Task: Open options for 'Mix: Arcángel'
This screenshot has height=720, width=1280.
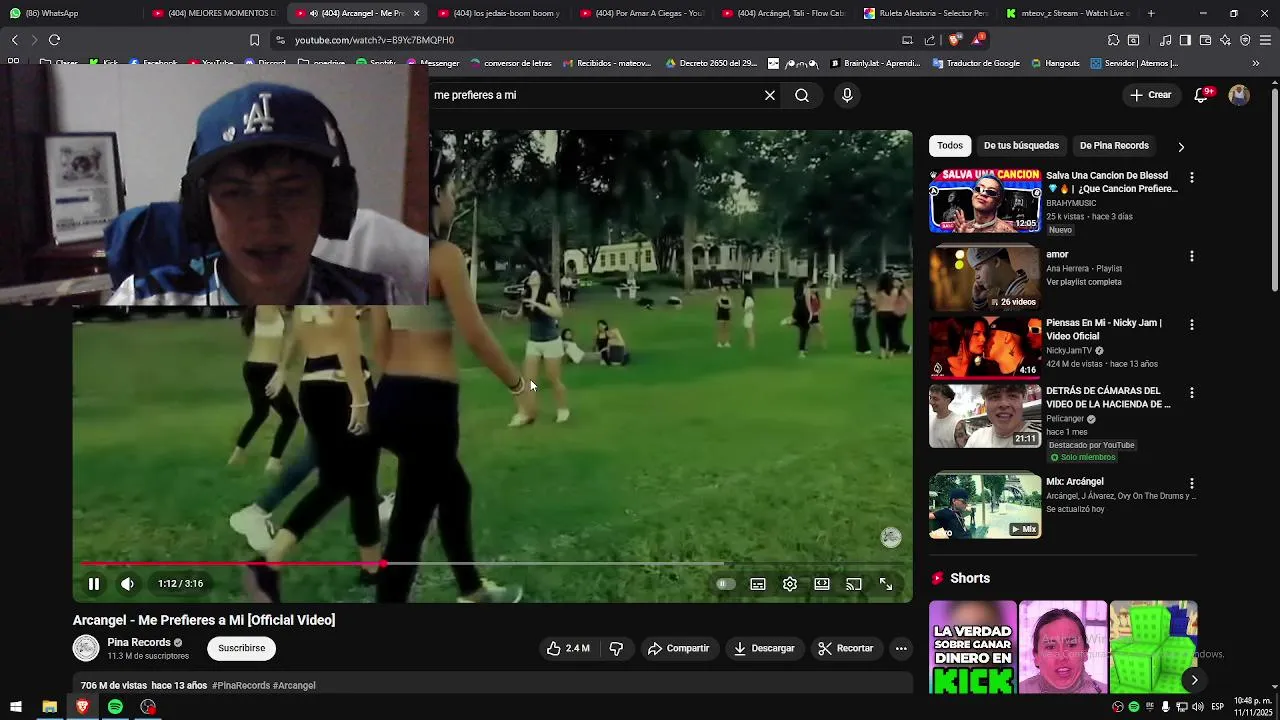Action: click(1191, 483)
